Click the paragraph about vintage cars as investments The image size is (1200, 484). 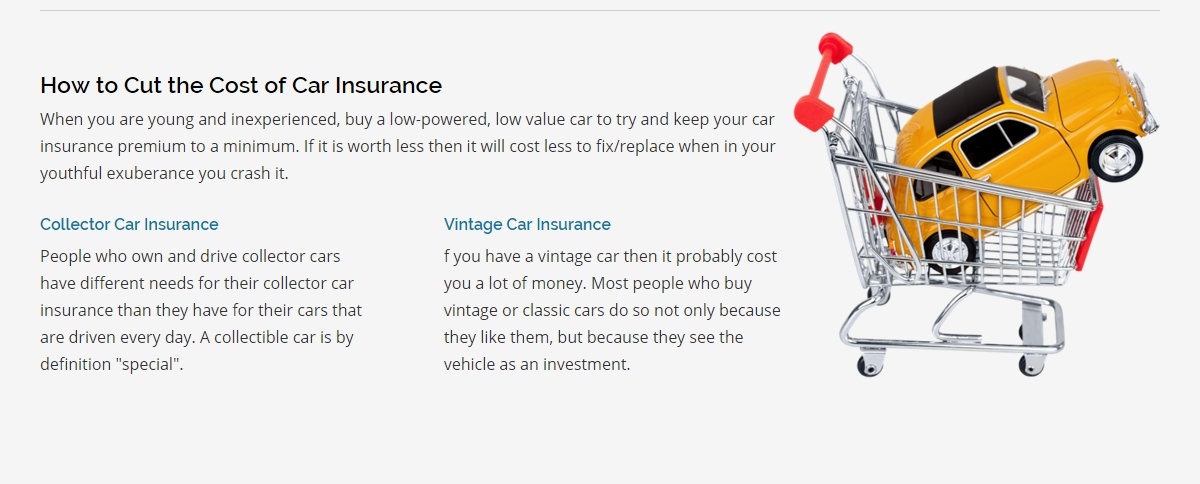point(612,310)
